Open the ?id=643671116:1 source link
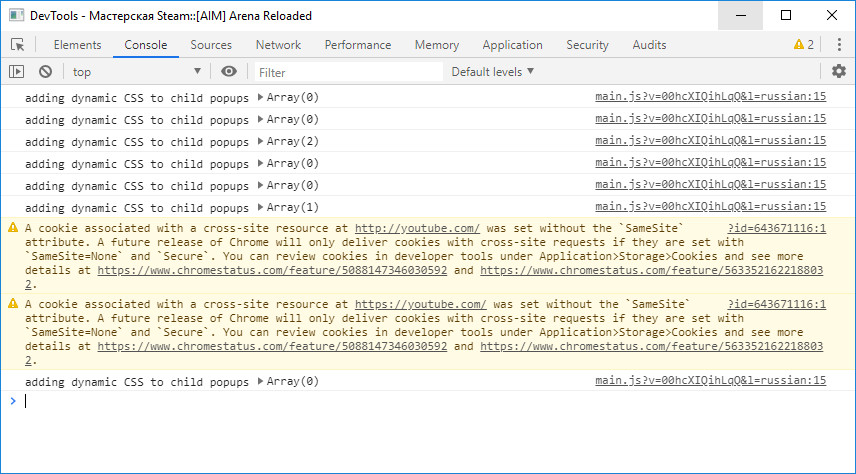The height and width of the screenshot is (474, 856). click(776, 228)
